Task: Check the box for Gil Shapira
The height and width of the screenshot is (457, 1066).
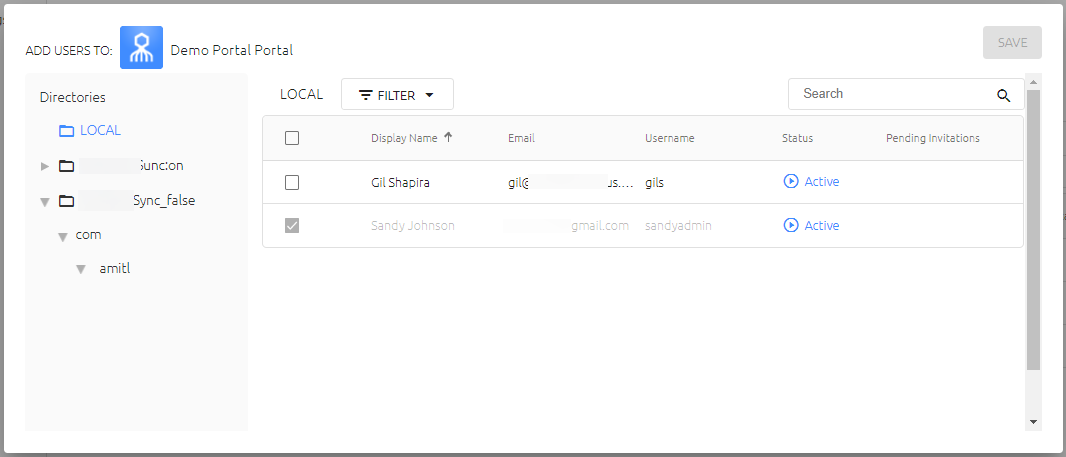Action: coord(292,182)
